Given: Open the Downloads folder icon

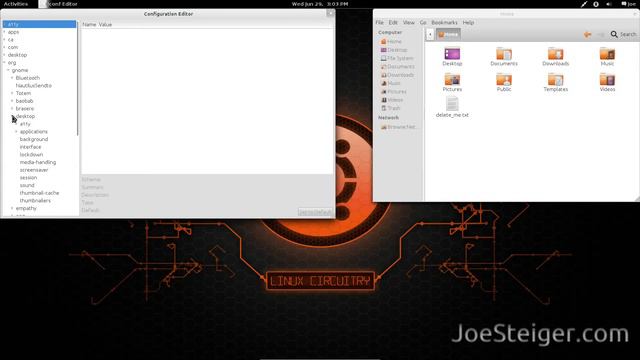Looking at the screenshot, I should [556, 54].
